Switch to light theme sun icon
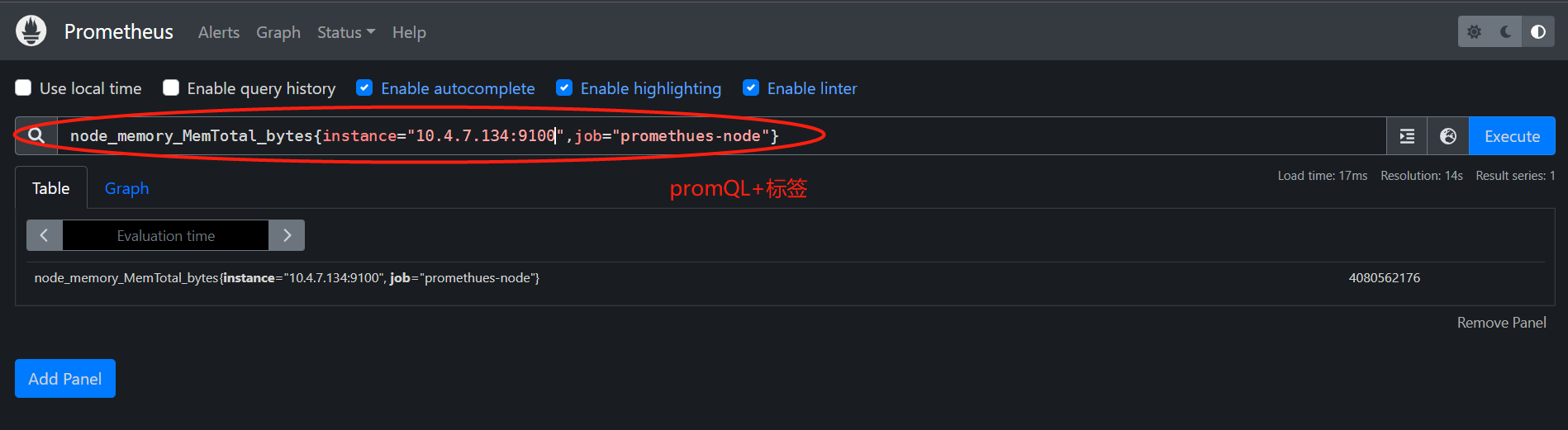This screenshot has width=1568, height=430. (x=1474, y=32)
